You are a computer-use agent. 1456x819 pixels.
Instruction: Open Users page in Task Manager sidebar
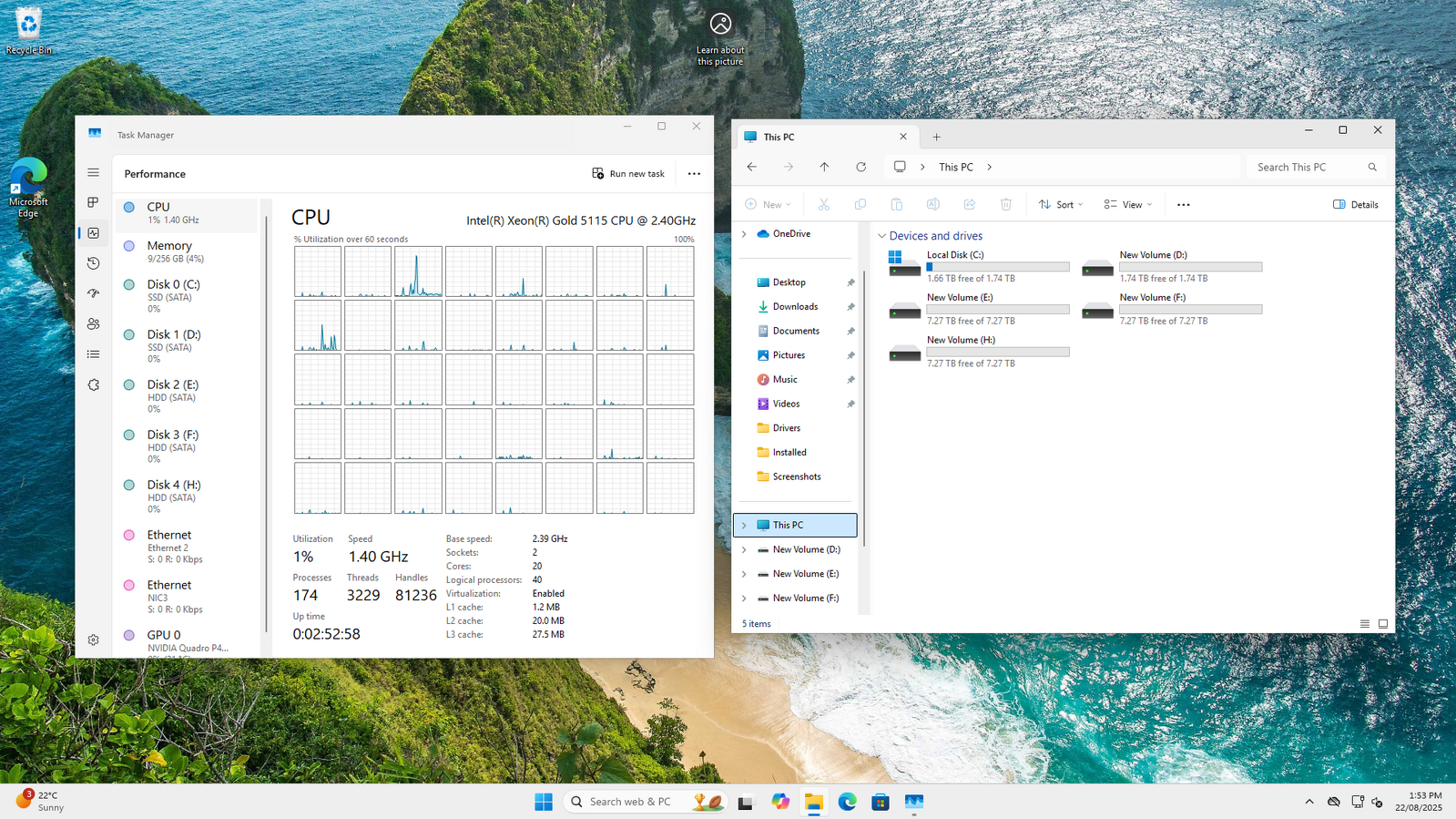point(93,323)
